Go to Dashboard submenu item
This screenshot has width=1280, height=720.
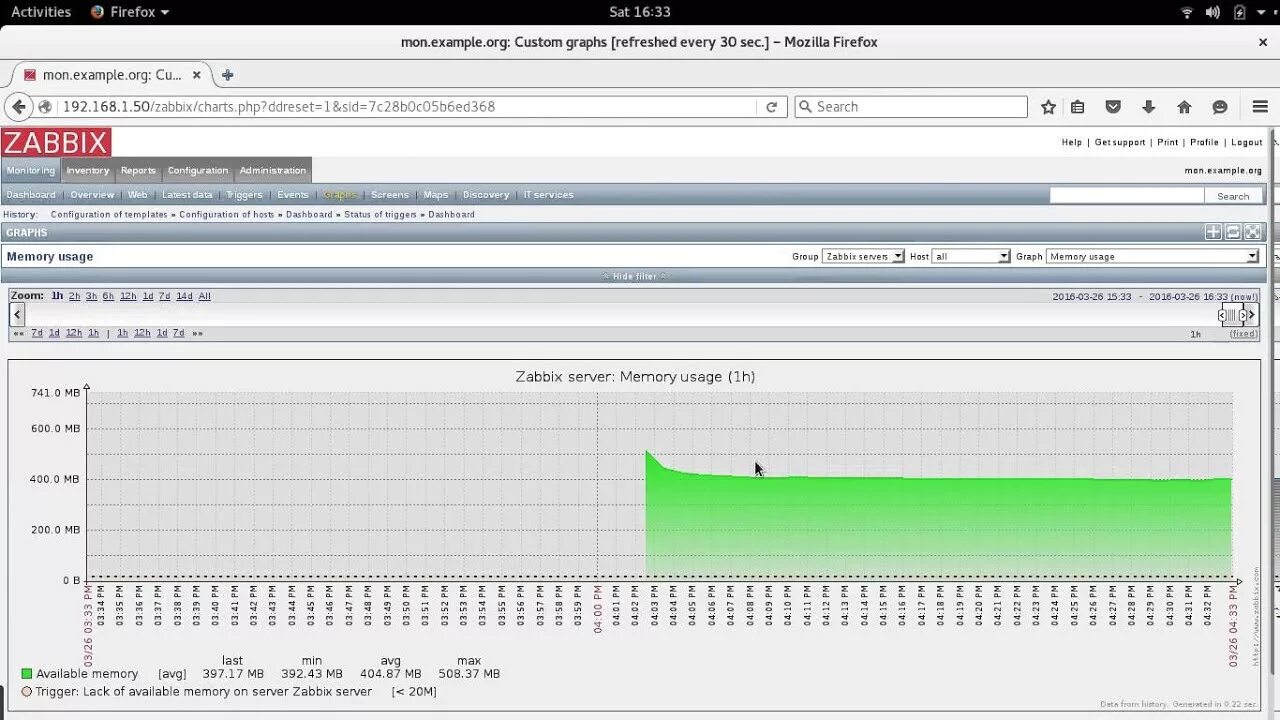click(31, 195)
